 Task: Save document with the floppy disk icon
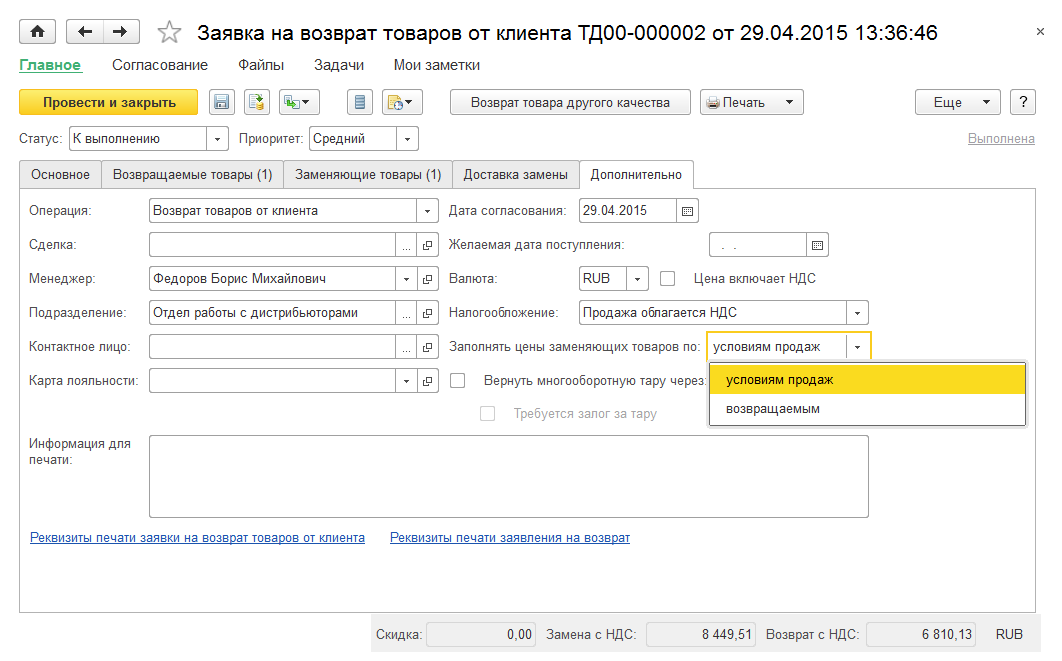pos(221,102)
